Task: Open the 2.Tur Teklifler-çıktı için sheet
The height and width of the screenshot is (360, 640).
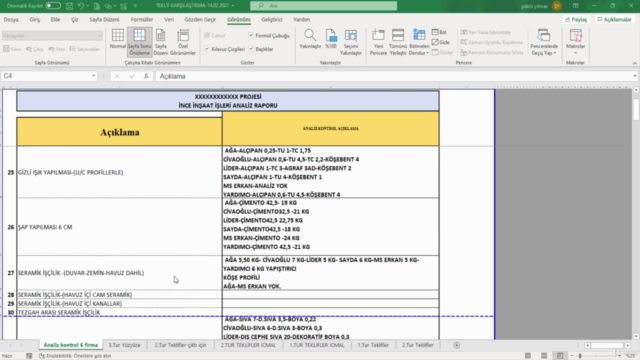Action: tap(180, 345)
